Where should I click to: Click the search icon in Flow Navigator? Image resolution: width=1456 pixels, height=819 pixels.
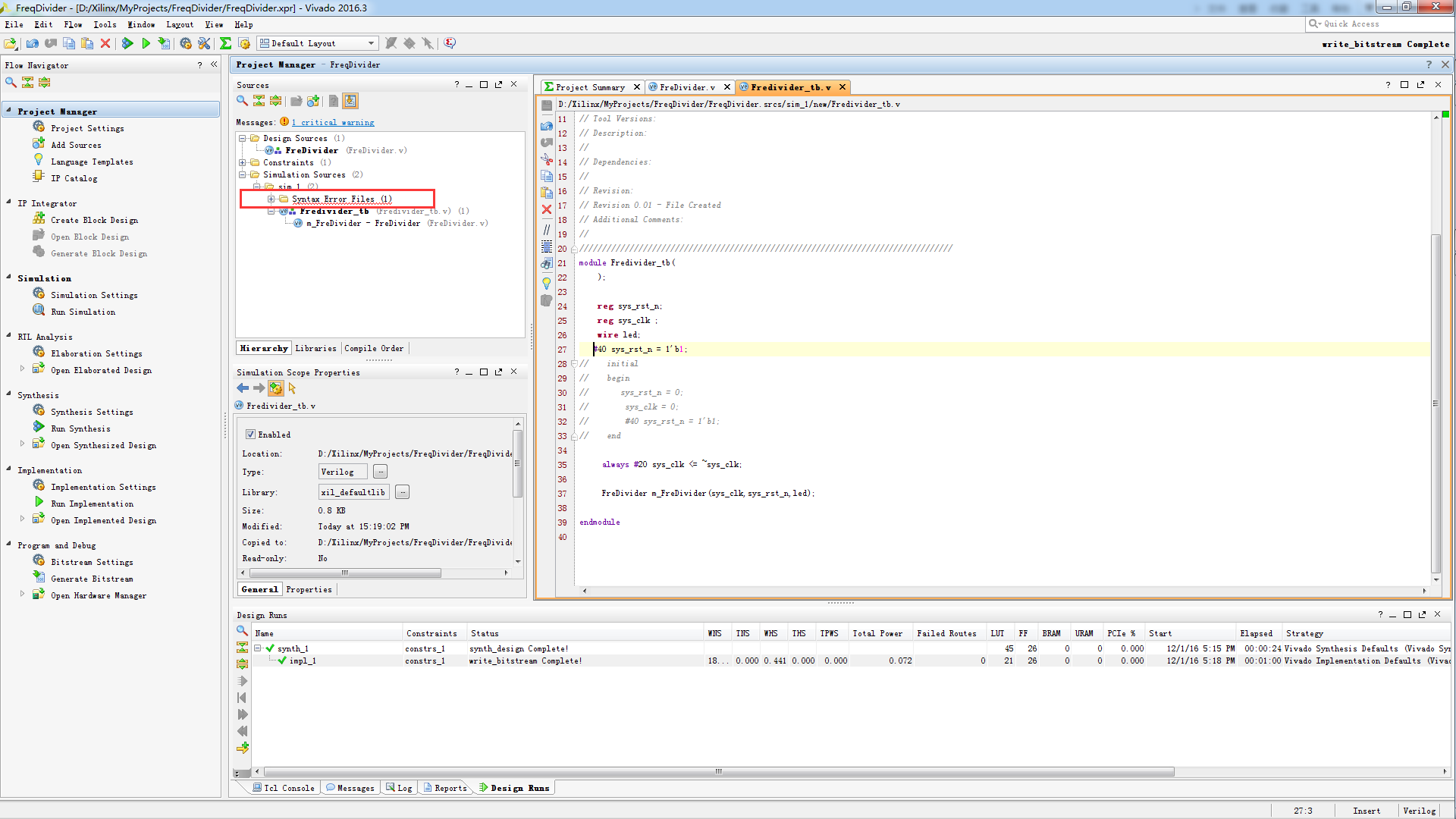pyautogui.click(x=11, y=82)
